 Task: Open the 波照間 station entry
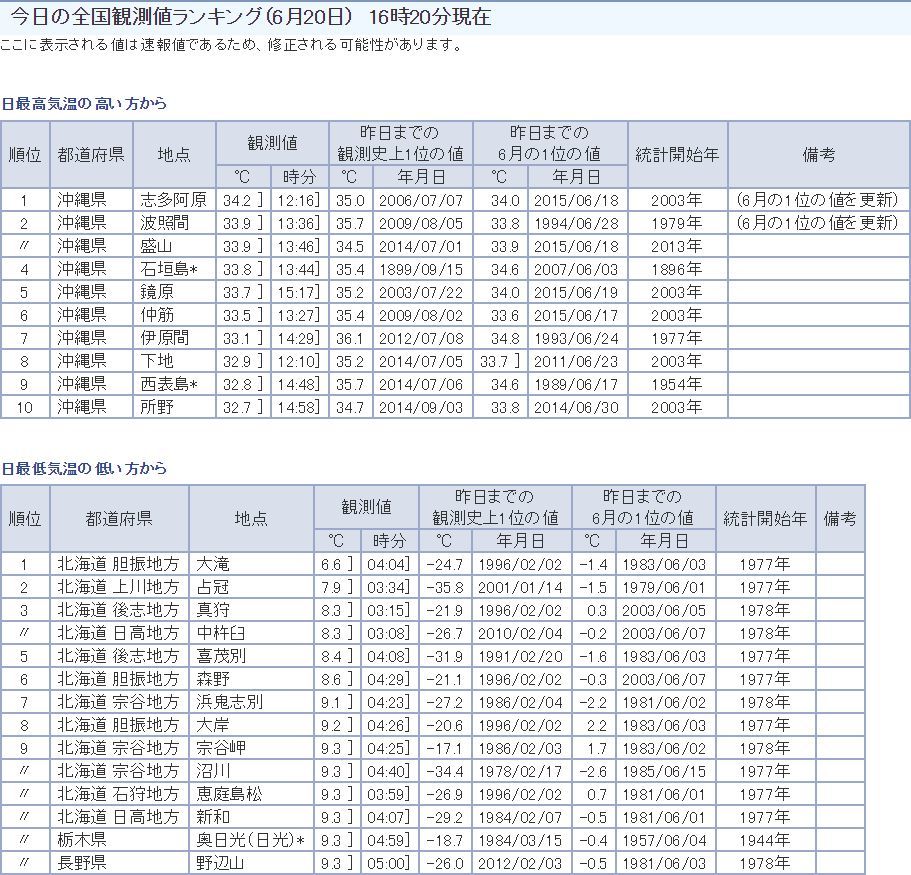pyautogui.click(x=164, y=222)
